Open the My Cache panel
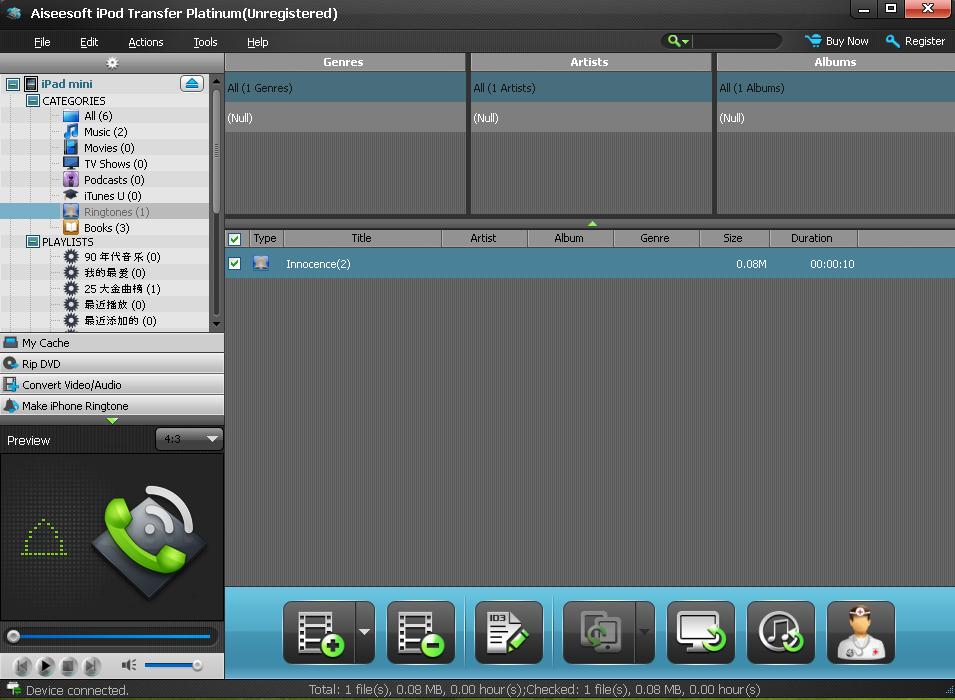This screenshot has height=700, width=955. [112, 342]
